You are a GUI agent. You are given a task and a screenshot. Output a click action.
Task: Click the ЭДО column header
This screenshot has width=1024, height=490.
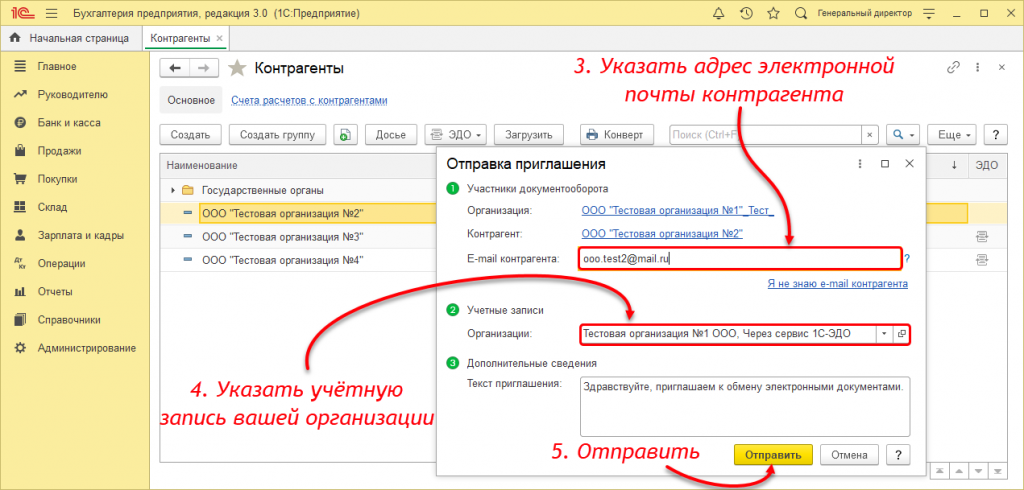(x=987, y=165)
